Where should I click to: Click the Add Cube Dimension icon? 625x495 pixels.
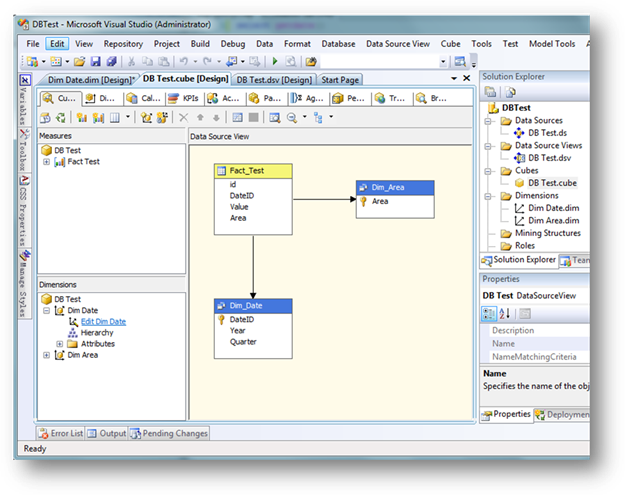pyautogui.click(x=146, y=118)
